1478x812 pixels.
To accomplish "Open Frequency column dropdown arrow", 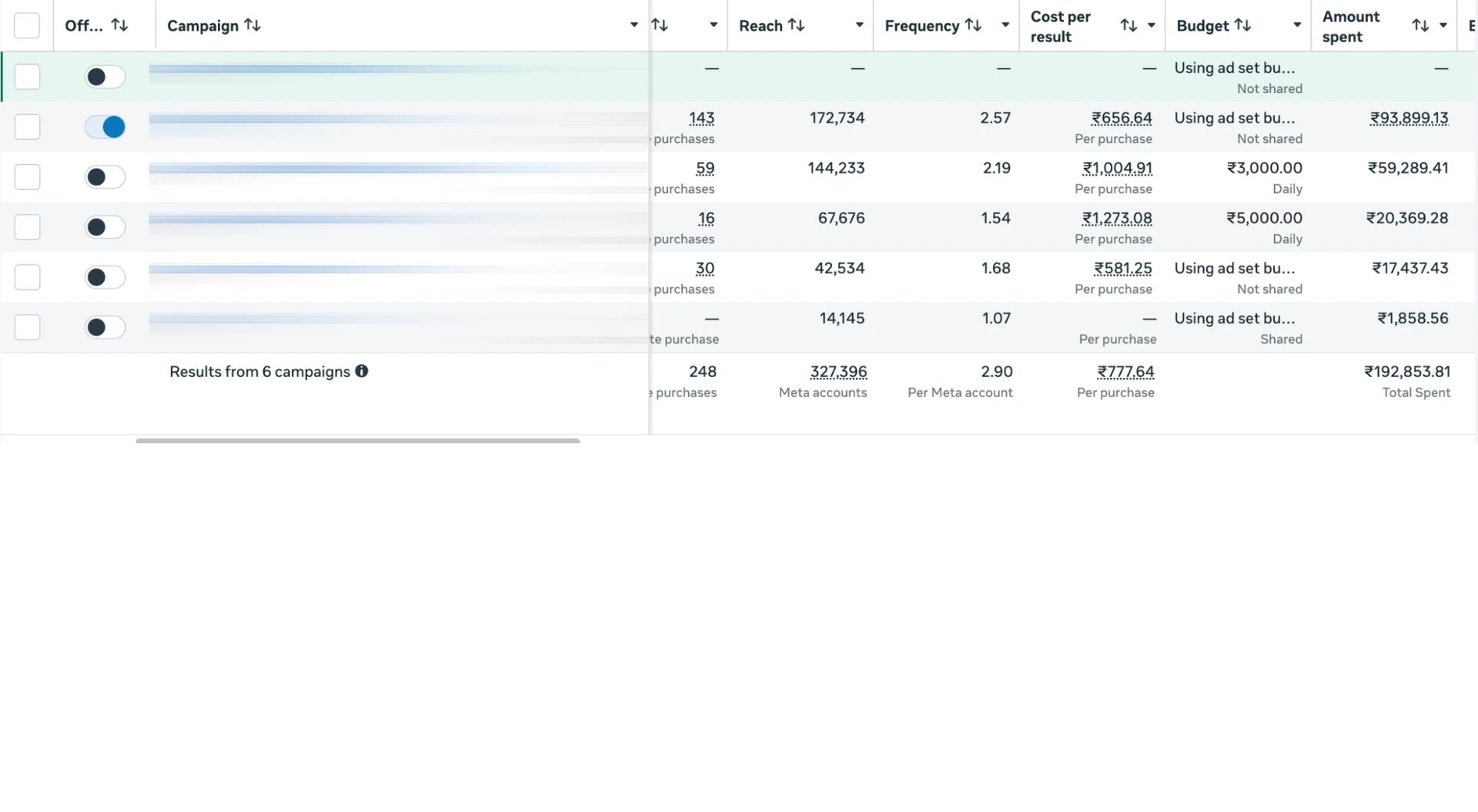I will click(1005, 25).
